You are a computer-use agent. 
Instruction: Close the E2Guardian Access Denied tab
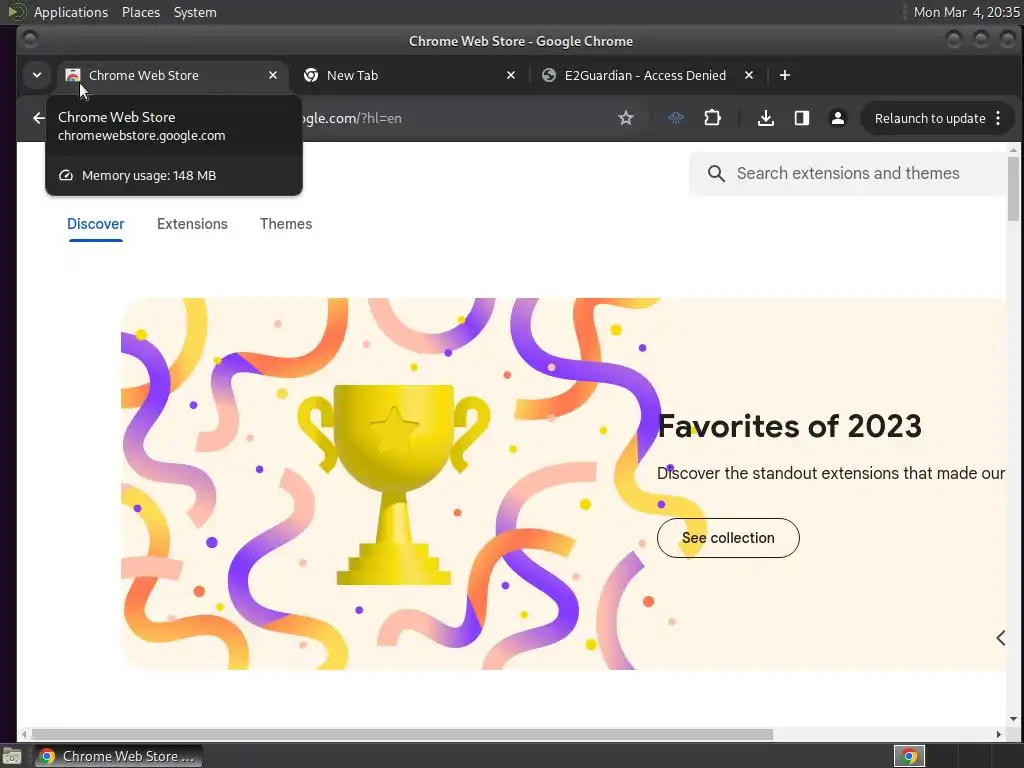(749, 75)
